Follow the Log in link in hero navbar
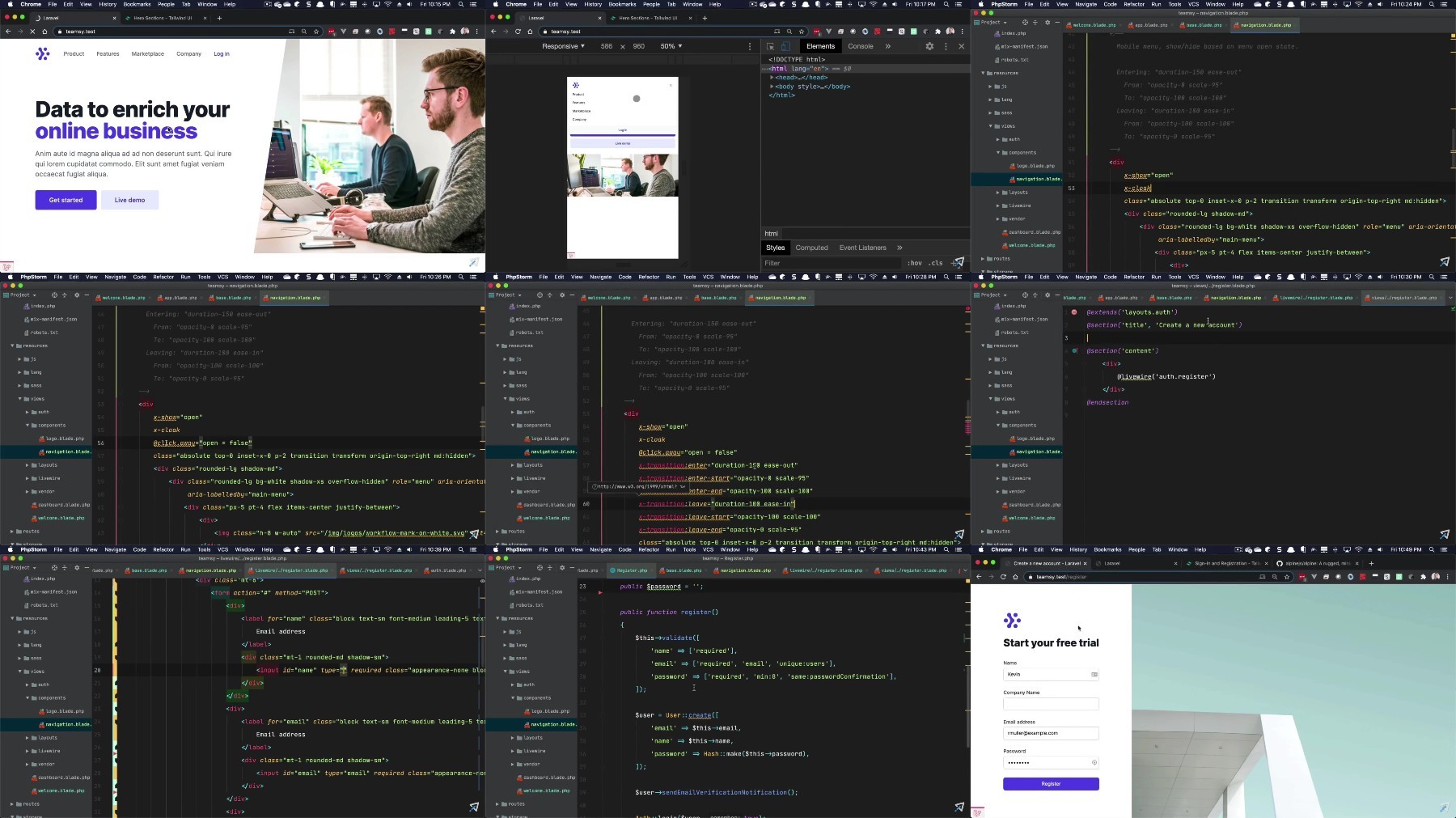1456x818 pixels. pyautogui.click(x=222, y=54)
